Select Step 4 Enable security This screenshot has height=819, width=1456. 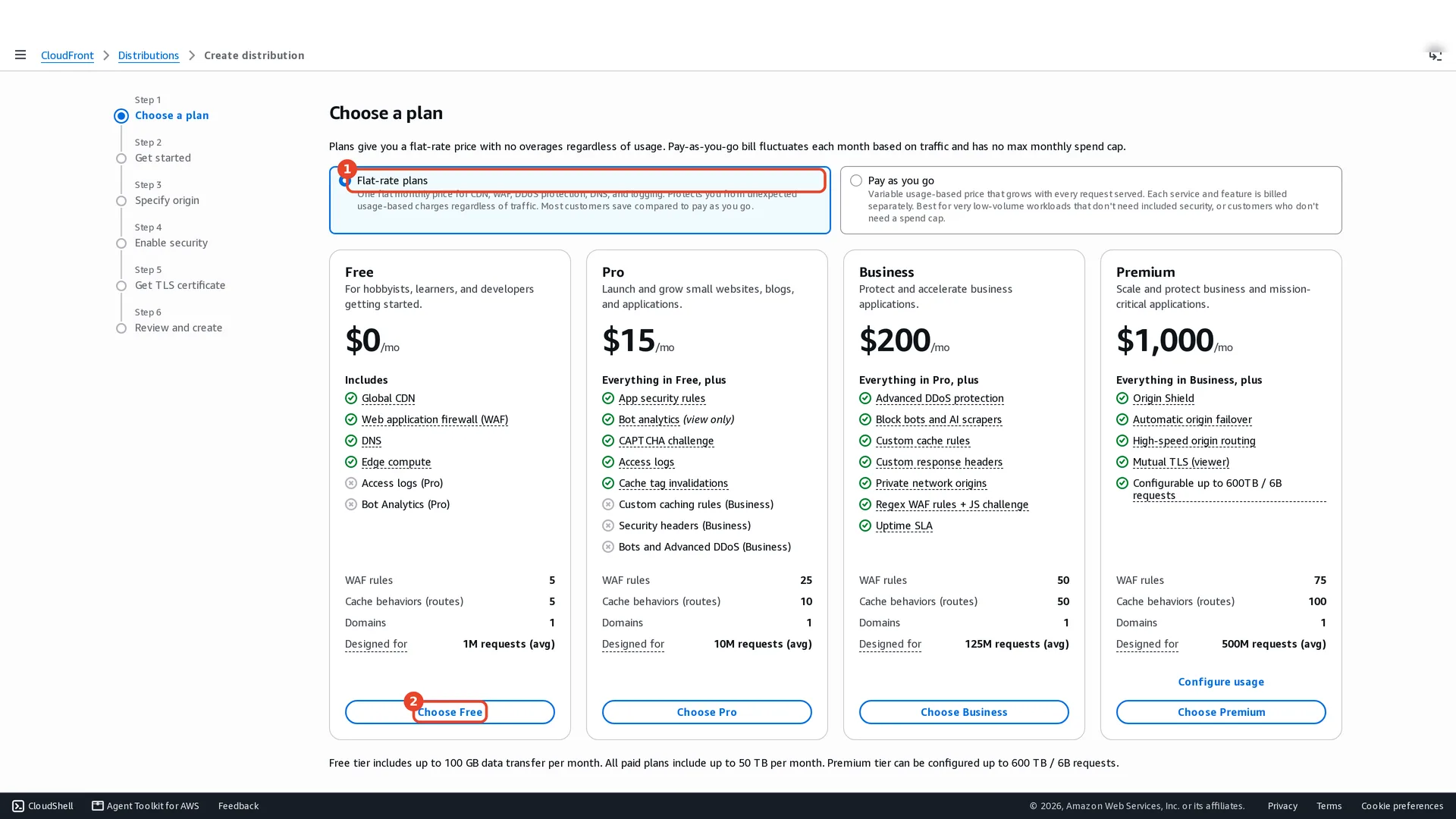coord(171,243)
